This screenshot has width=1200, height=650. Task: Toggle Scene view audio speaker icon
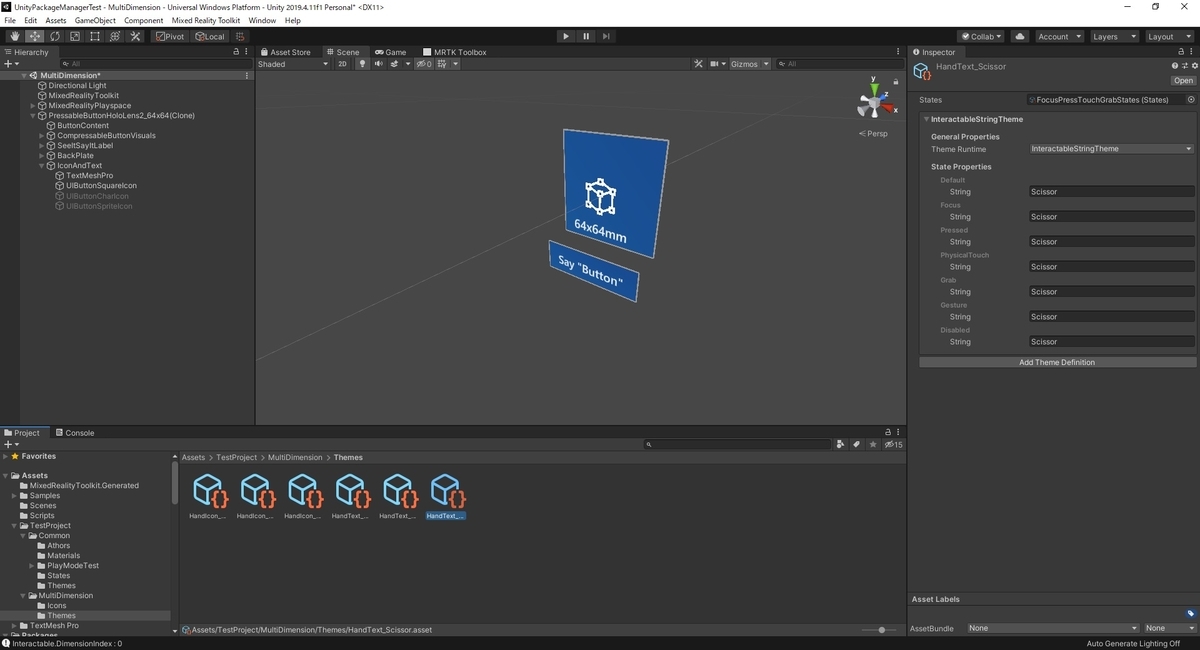point(378,64)
